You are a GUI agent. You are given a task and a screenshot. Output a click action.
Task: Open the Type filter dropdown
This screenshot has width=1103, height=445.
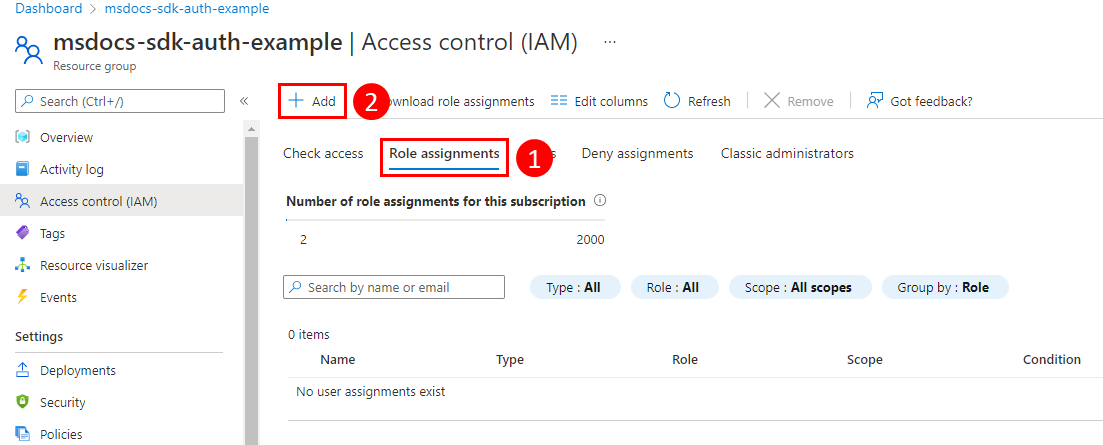click(x=574, y=287)
